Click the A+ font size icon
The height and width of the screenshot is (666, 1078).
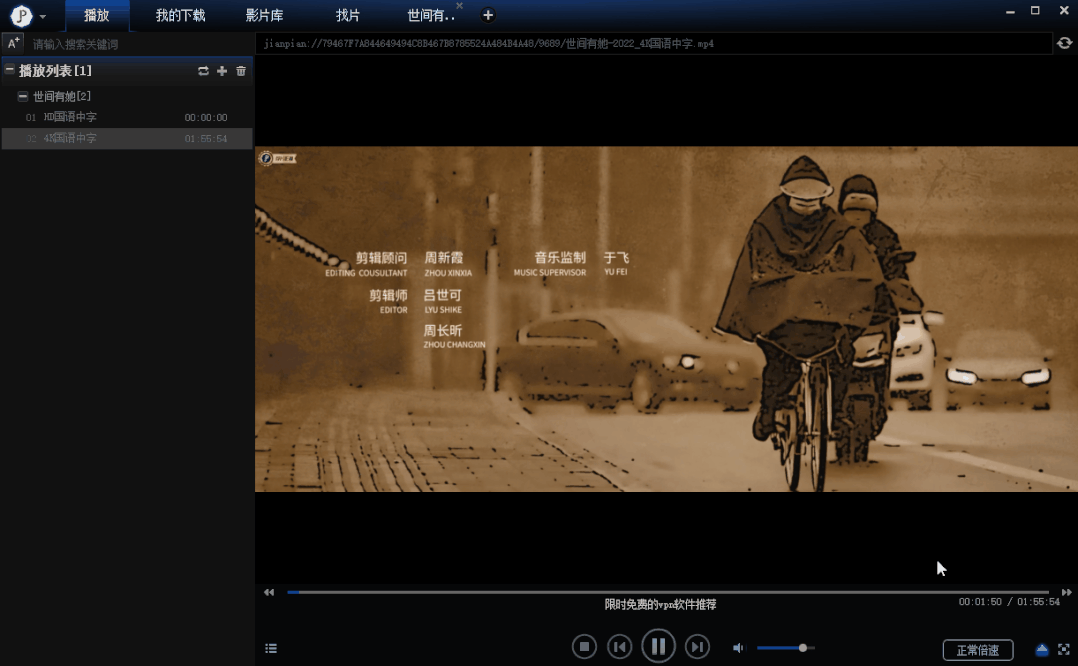pos(13,43)
